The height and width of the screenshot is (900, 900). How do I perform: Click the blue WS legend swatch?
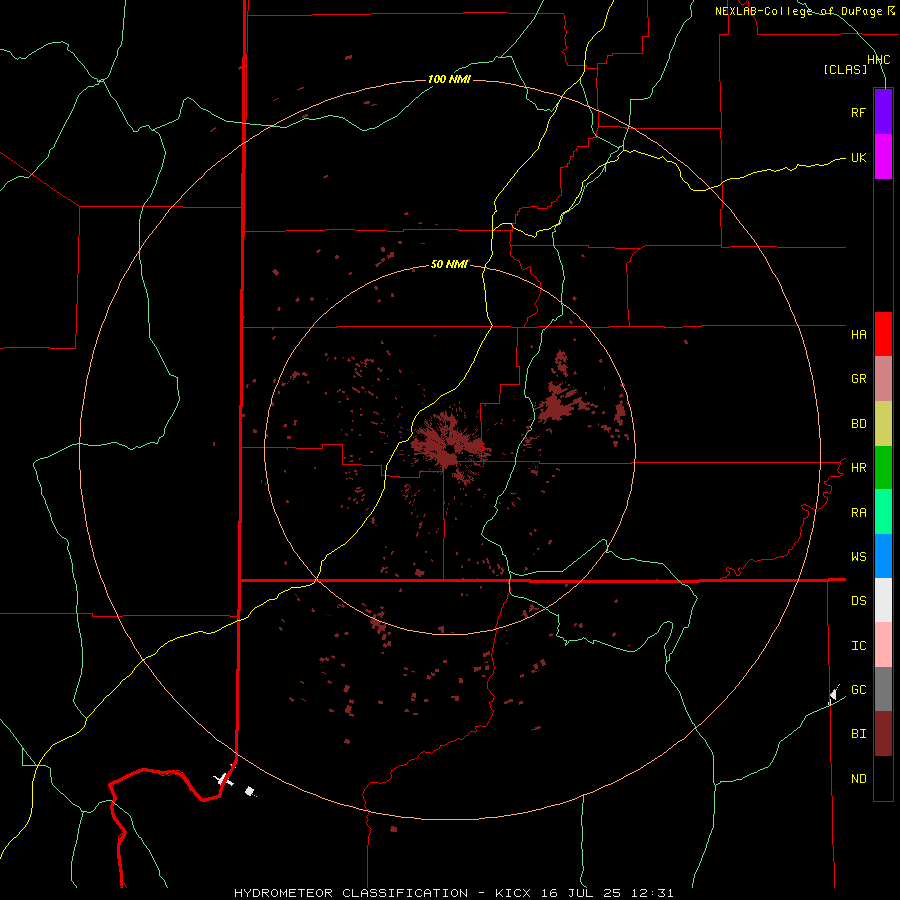pos(883,556)
